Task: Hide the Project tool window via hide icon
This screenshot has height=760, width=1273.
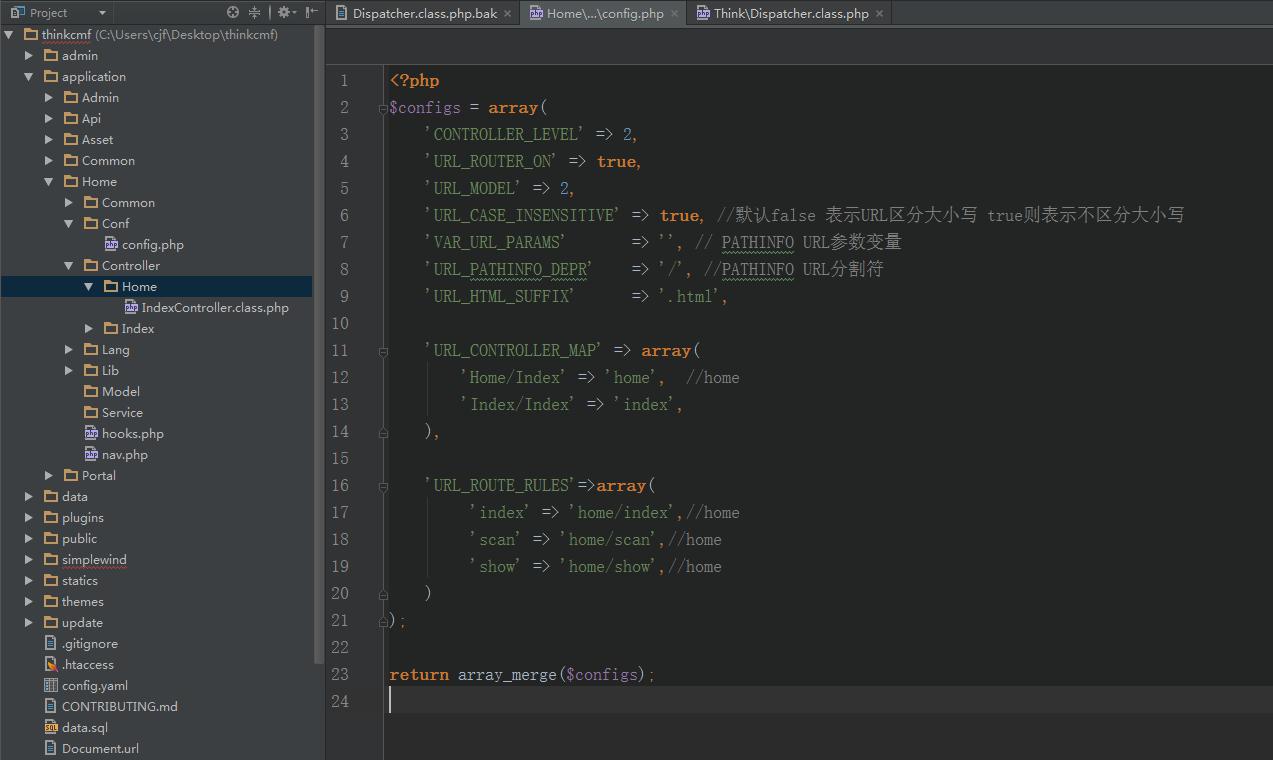Action: pos(310,12)
